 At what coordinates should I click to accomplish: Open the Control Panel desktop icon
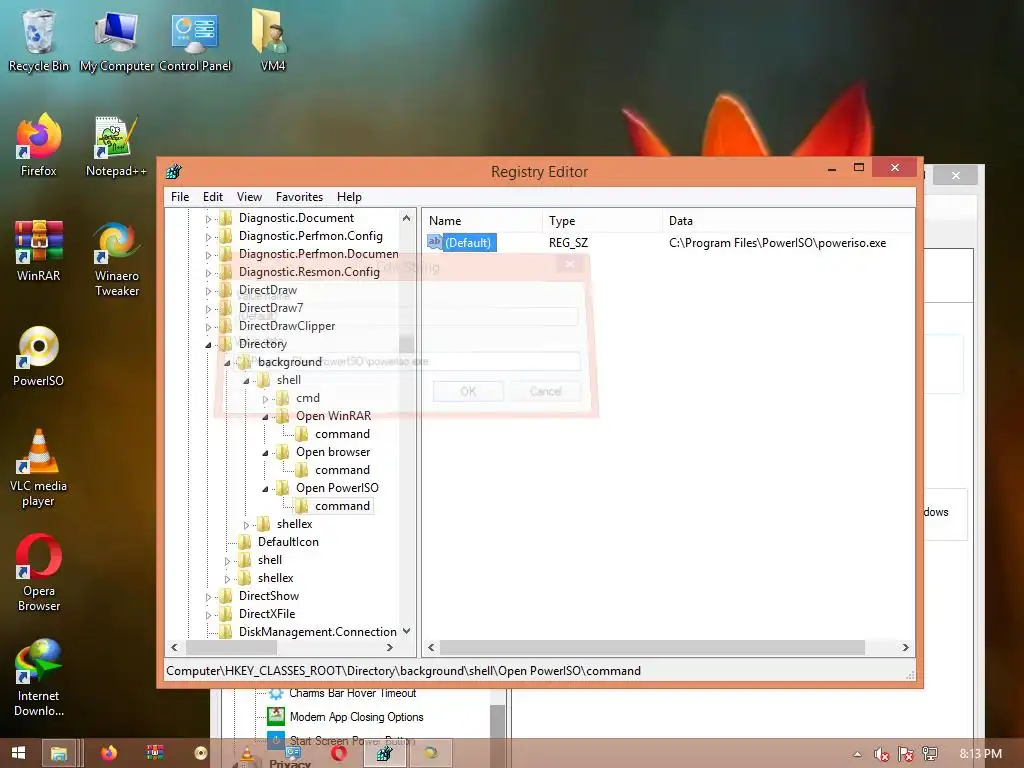[195, 40]
